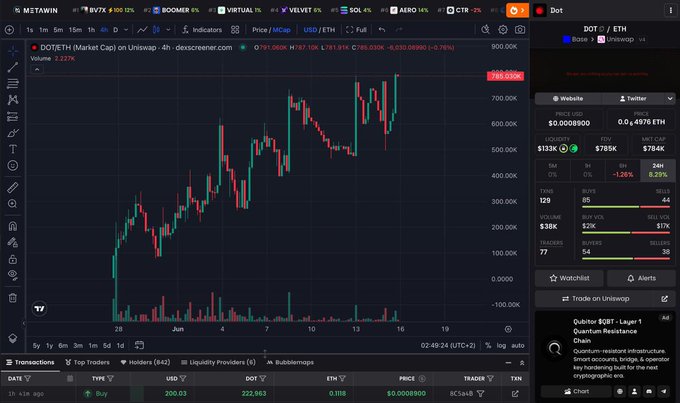Open the emoji icons tool
680x403 pixels.
pyautogui.click(x=13, y=165)
